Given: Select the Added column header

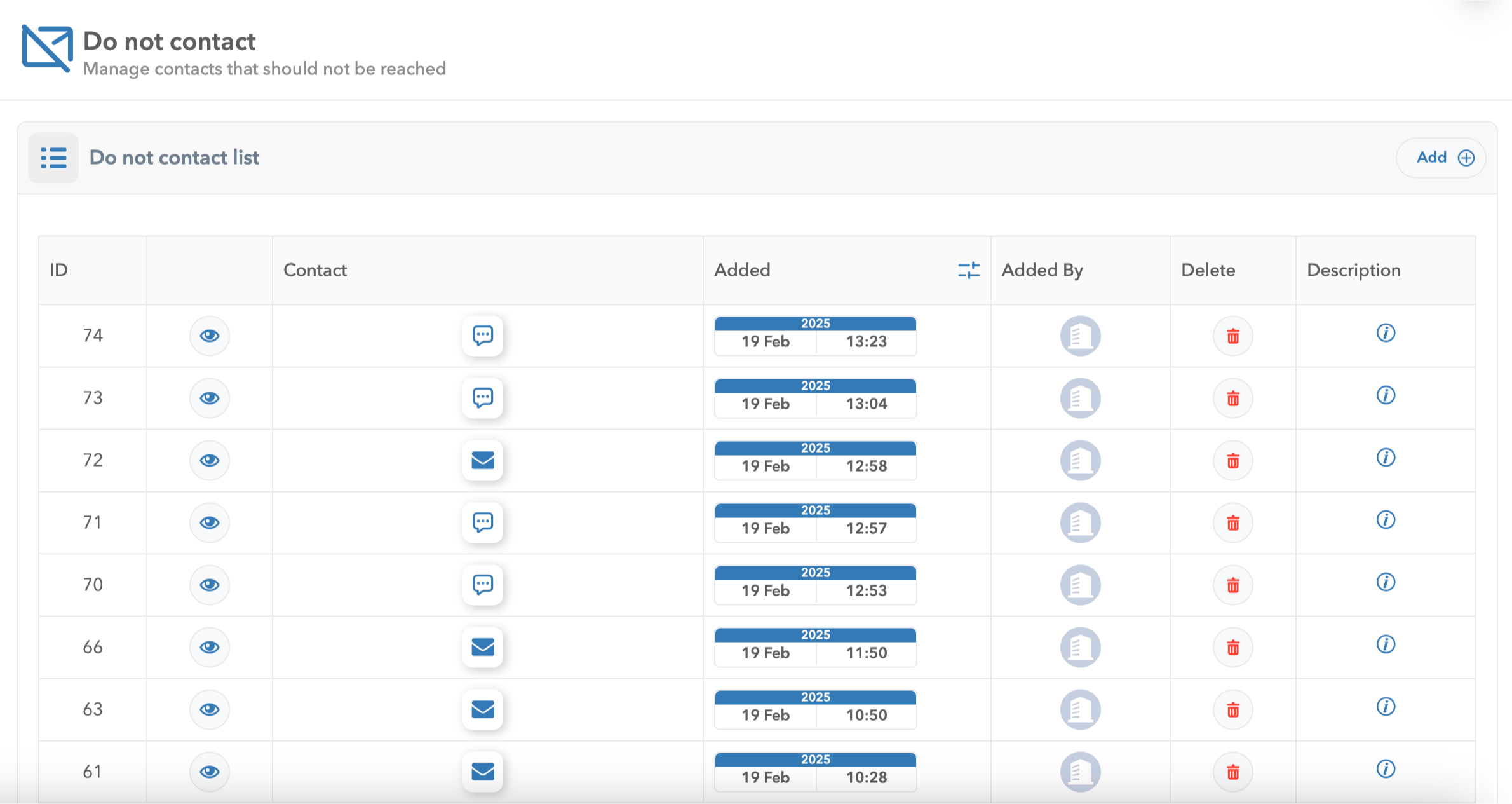Looking at the screenshot, I should point(742,270).
